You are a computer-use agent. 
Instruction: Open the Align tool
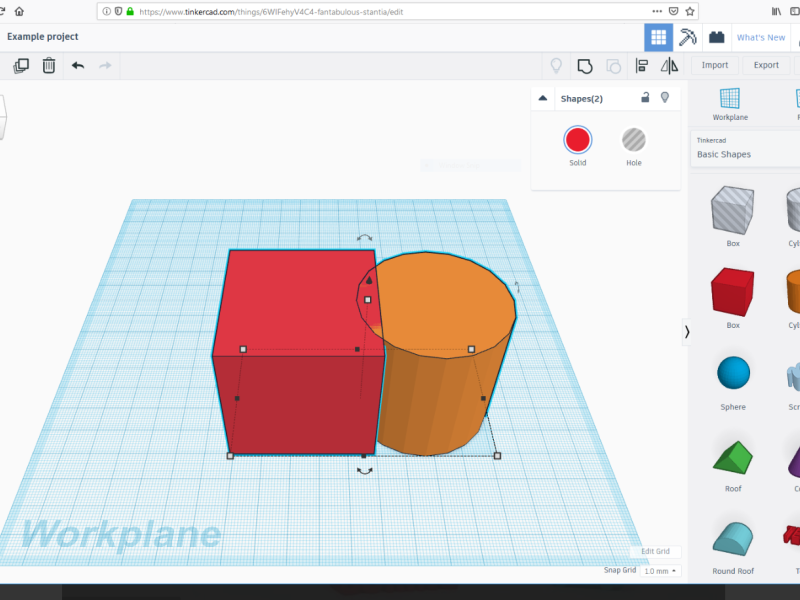[x=642, y=65]
